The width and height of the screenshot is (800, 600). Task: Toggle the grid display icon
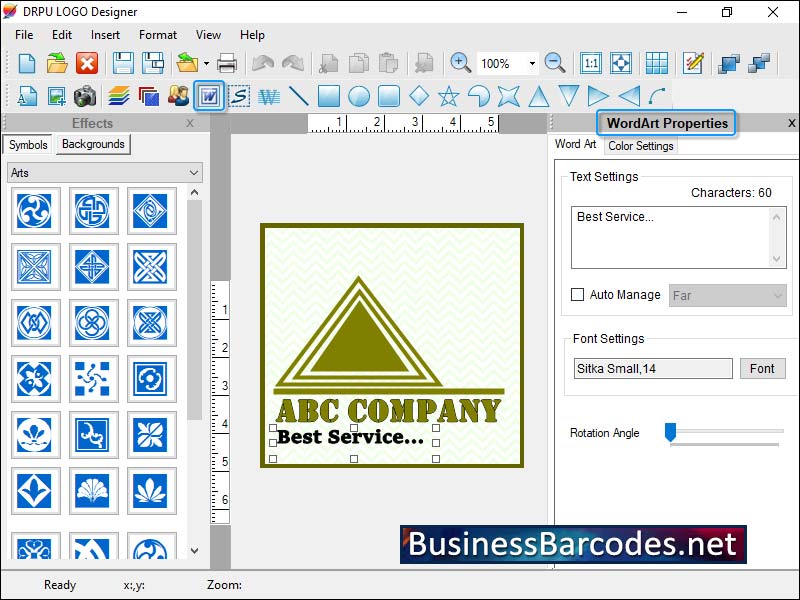point(657,62)
